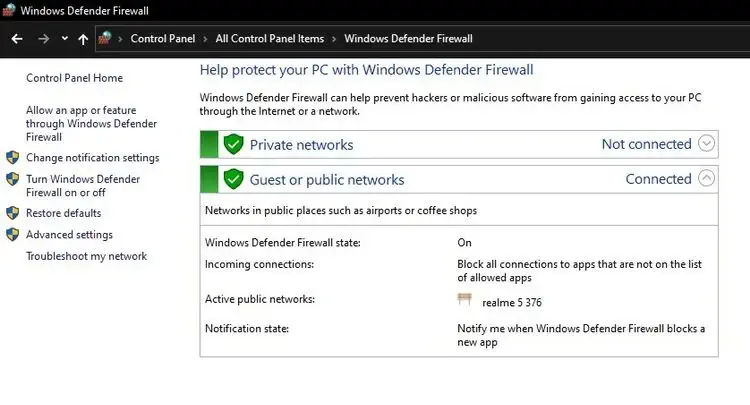Select All Control Panel Items breadcrumb
The height and width of the screenshot is (405, 750).
(x=270, y=39)
